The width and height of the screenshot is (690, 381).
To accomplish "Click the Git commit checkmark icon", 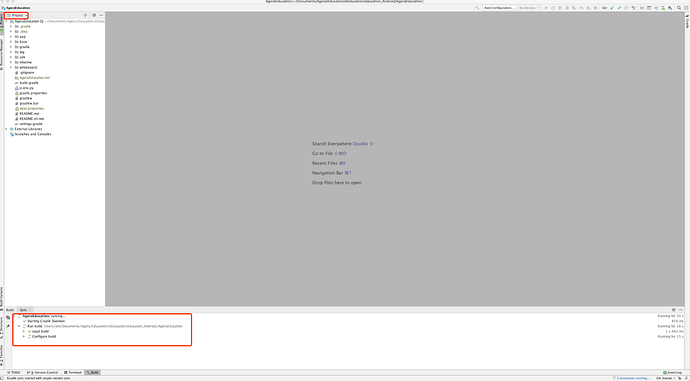I will coord(619,8).
